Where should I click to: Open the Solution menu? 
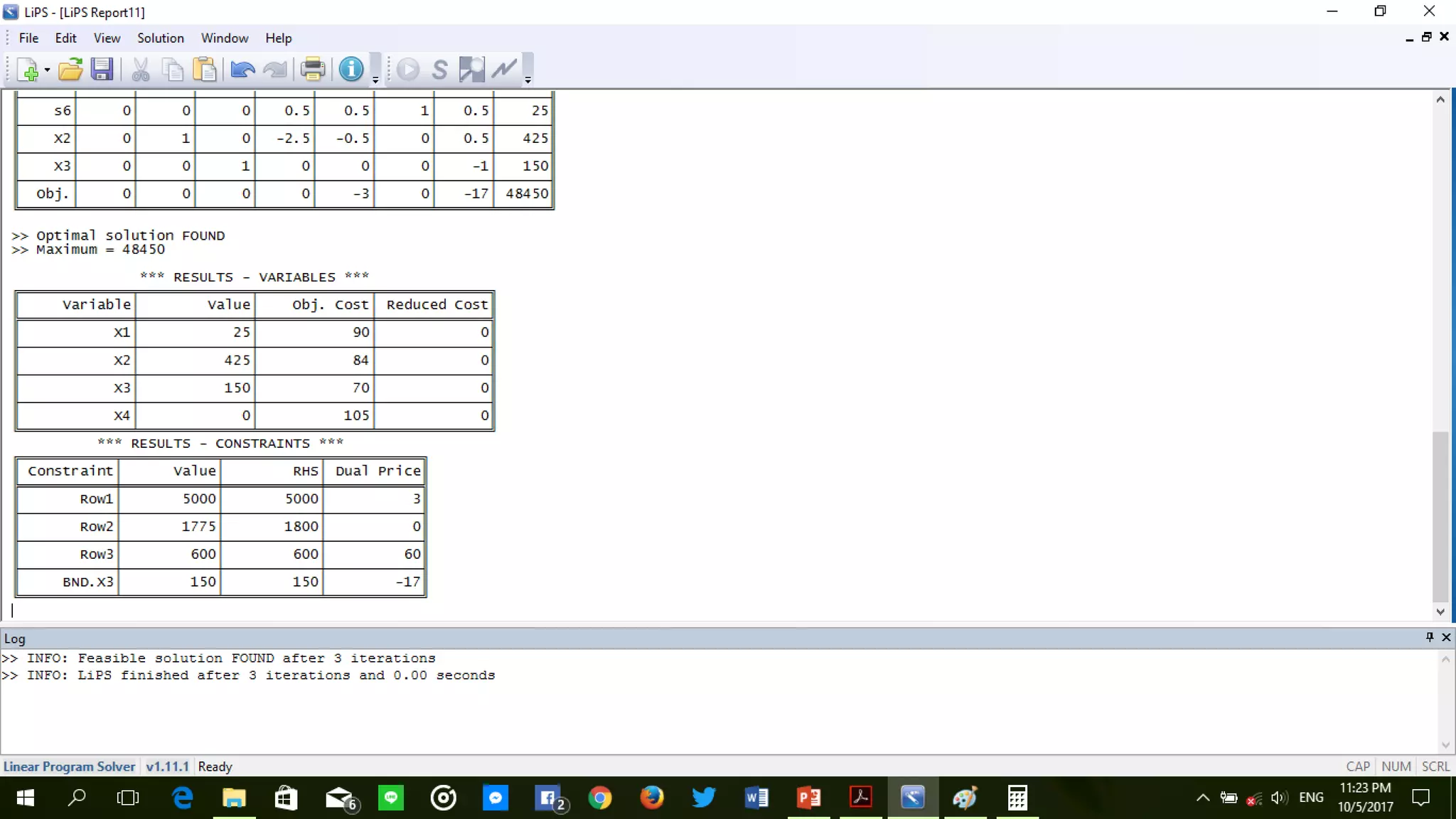(160, 38)
